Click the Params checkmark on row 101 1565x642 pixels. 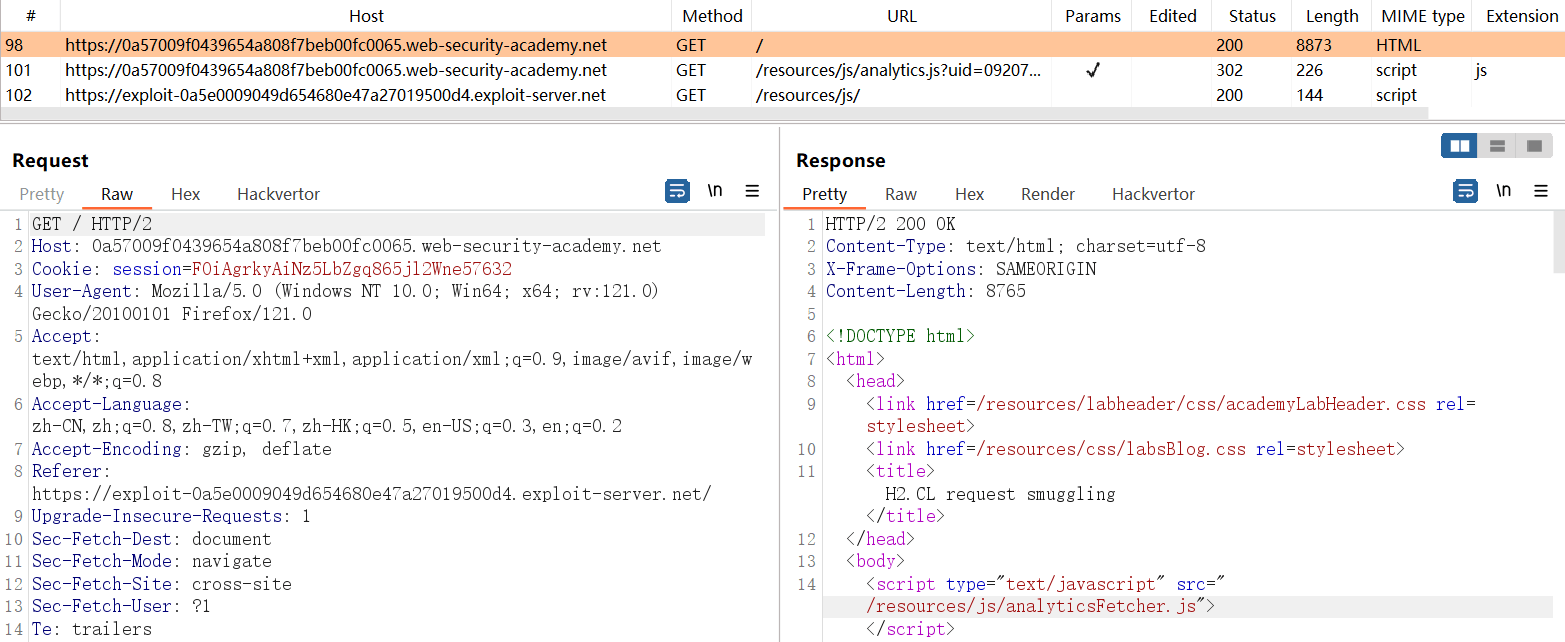pyautogui.click(x=1092, y=70)
